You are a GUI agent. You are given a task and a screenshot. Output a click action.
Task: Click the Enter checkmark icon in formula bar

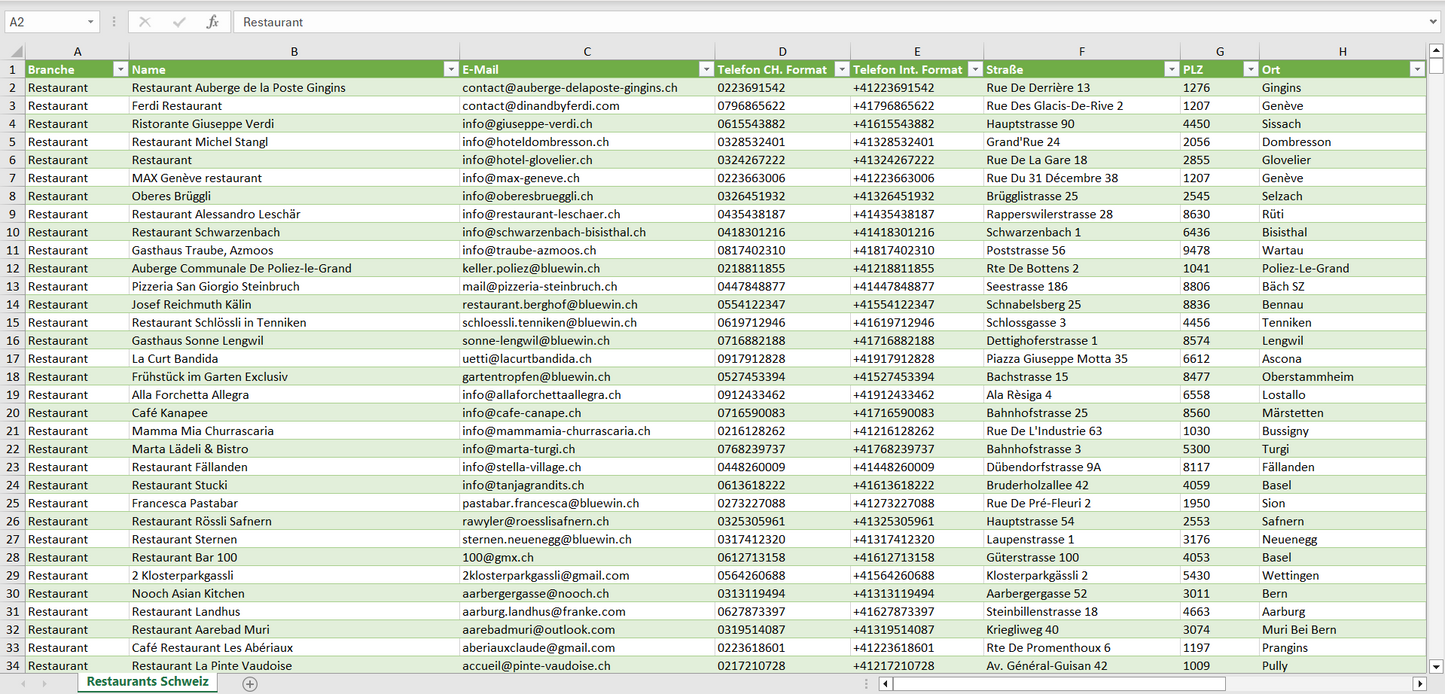[x=179, y=22]
